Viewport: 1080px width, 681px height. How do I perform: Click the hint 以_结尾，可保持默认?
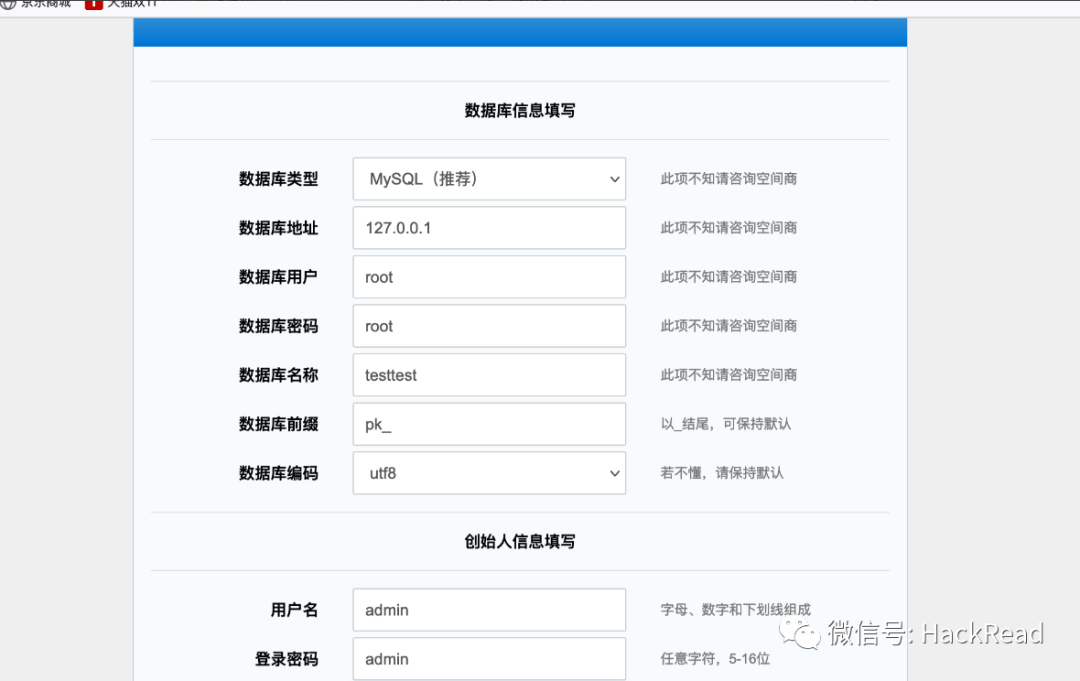click(x=726, y=423)
